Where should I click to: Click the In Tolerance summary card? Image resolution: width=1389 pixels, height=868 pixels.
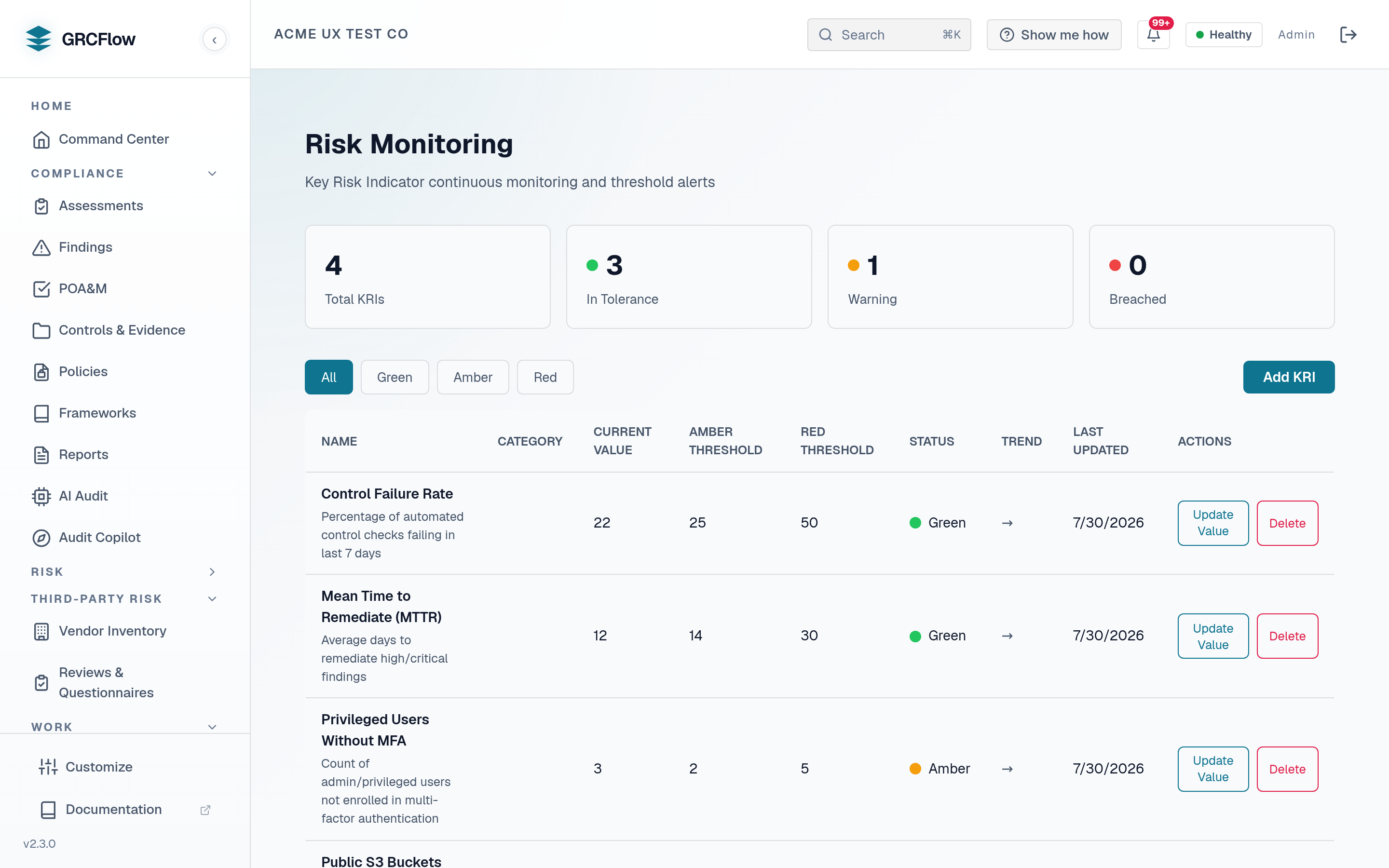tap(689, 277)
